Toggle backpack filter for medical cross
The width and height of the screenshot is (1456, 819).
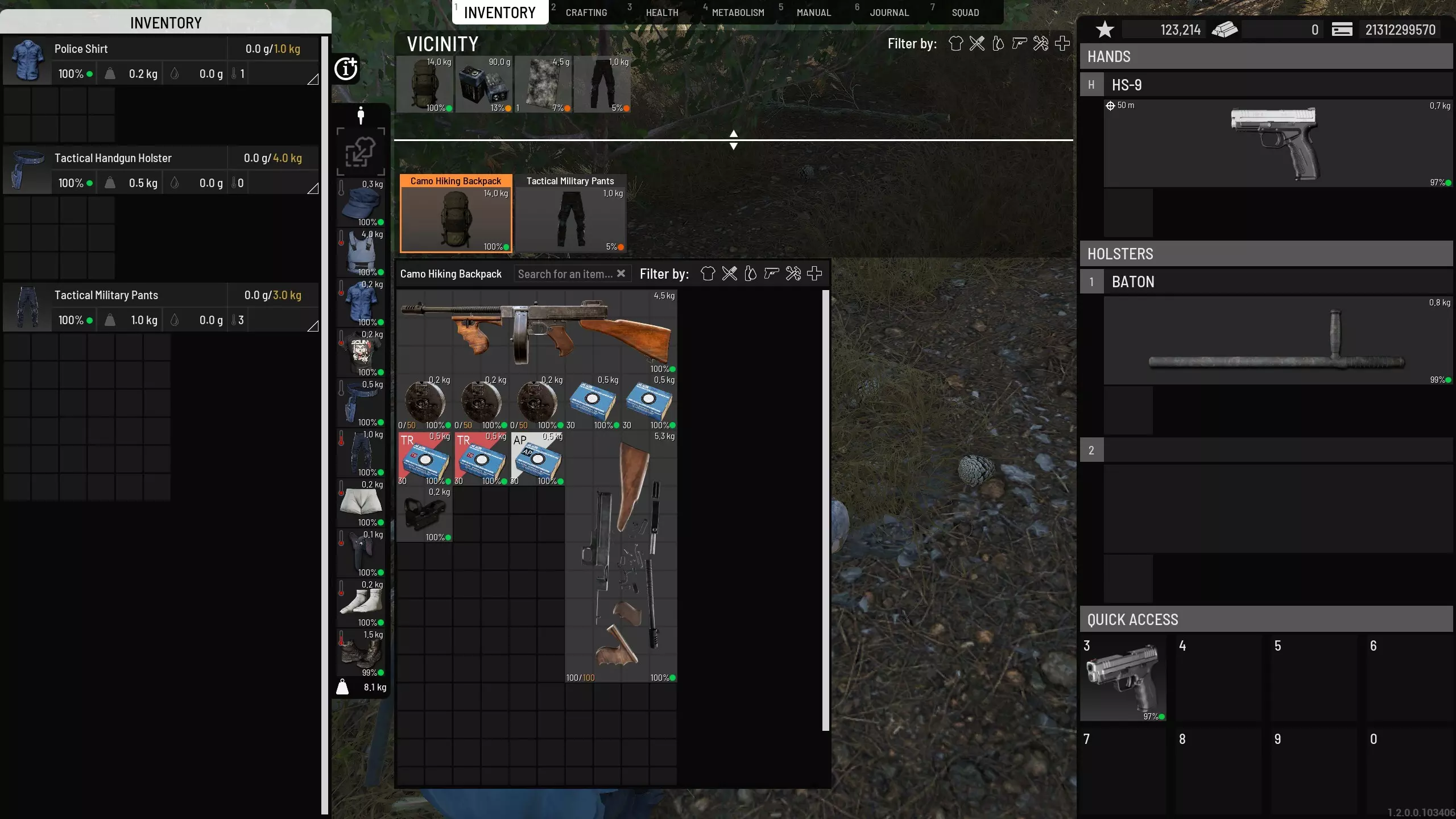point(814,274)
